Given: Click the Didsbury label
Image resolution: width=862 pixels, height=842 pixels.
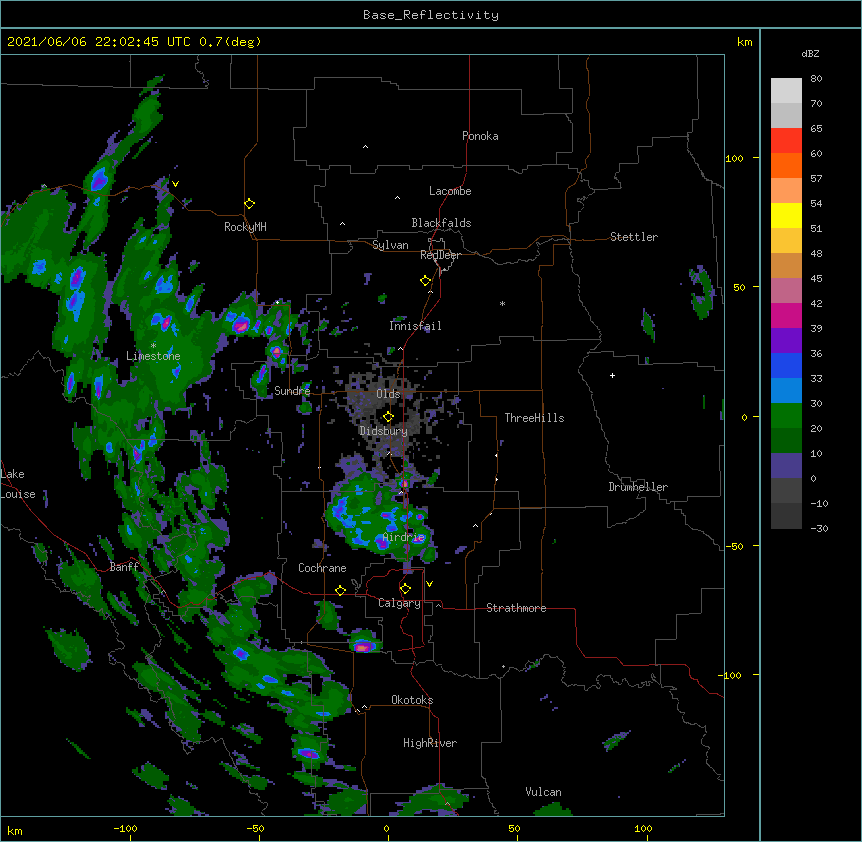Looking at the screenshot, I should 384,431.
